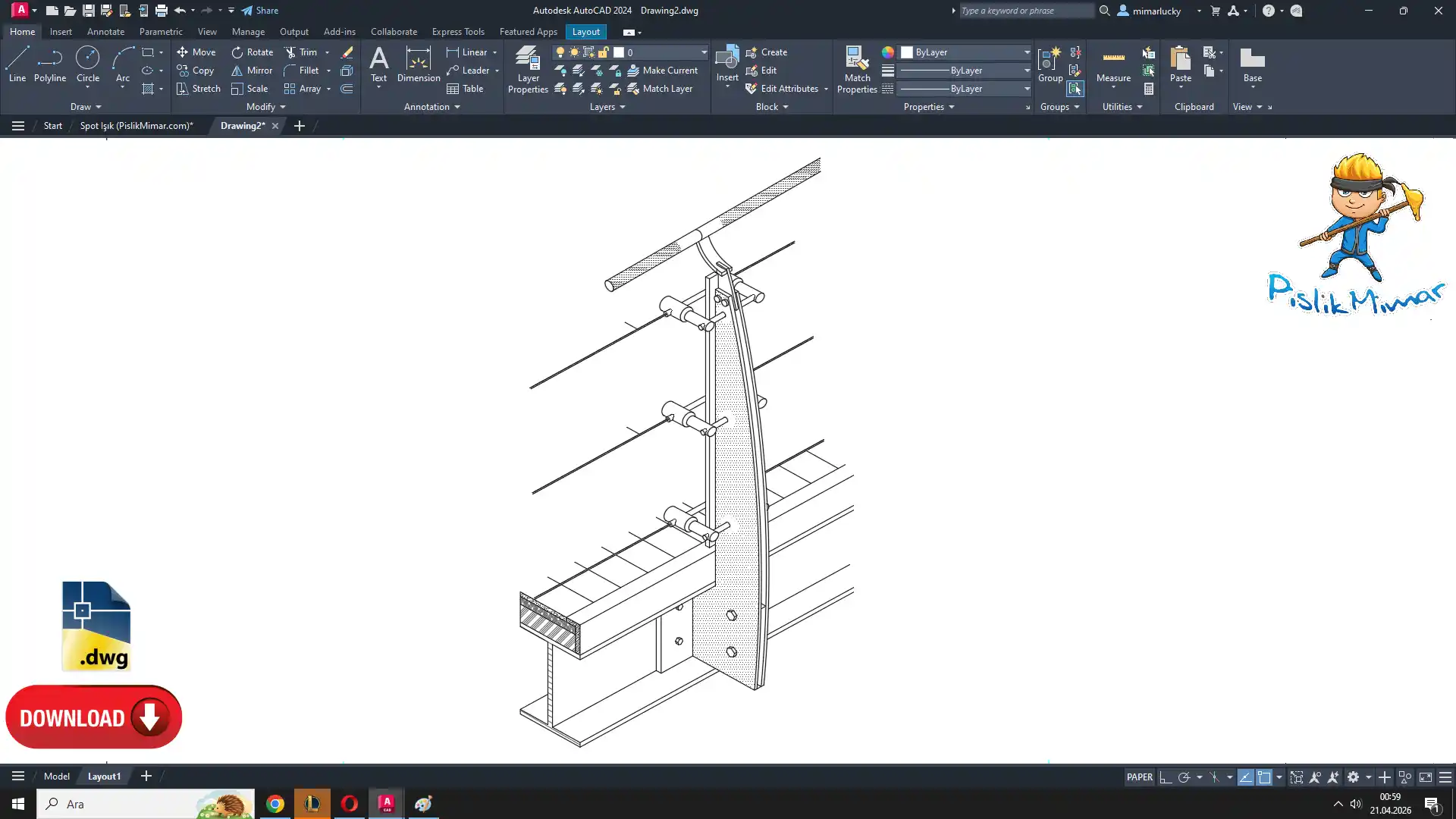Click the Mirror tool
The width and height of the screenshot is (1456, 819).
[251, 71]
